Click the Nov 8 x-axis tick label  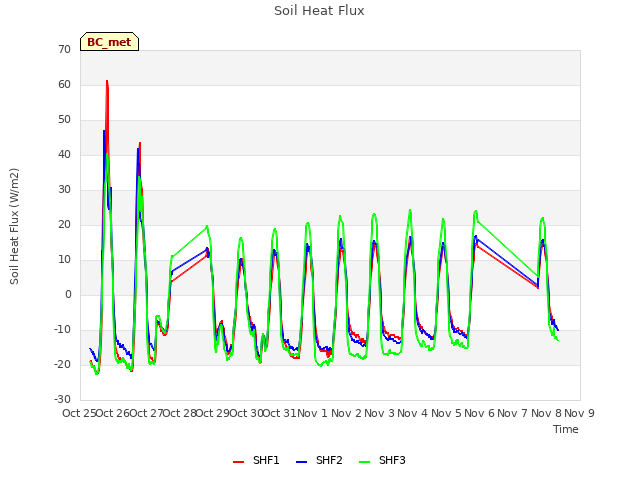coord(546,413)
